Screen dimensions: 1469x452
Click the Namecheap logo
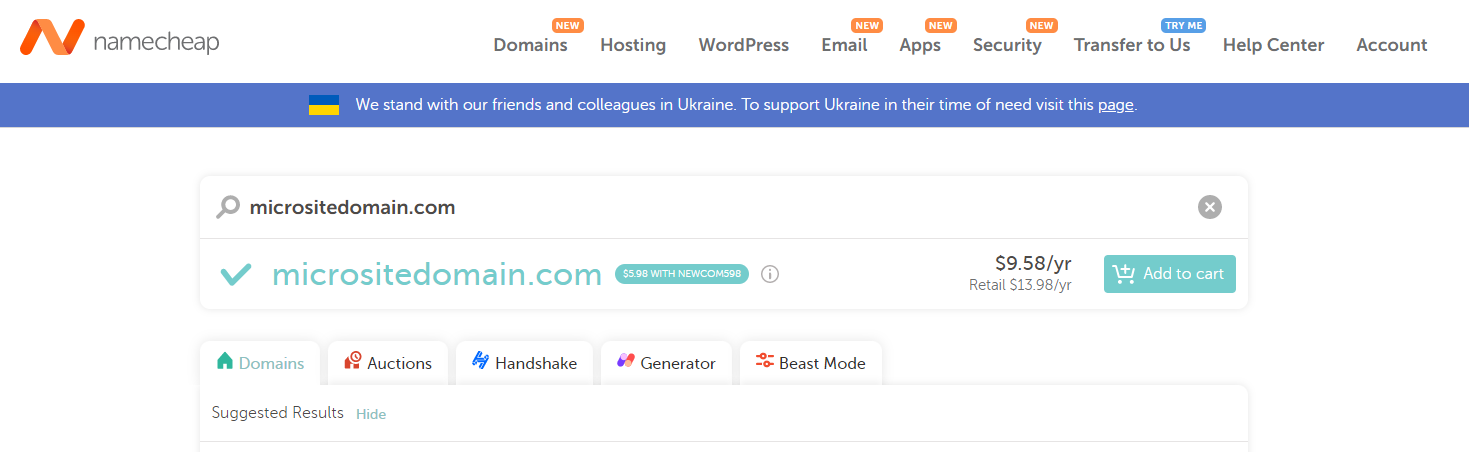[120, 40]
